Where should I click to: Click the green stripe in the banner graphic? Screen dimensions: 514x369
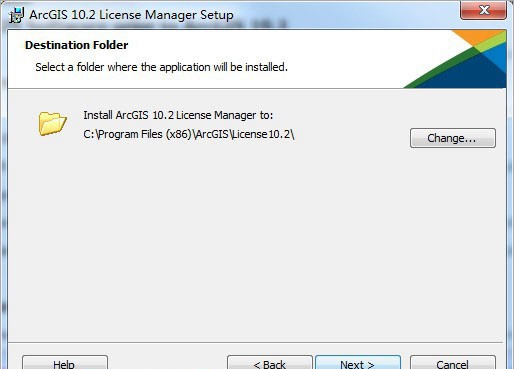[442, 68]
